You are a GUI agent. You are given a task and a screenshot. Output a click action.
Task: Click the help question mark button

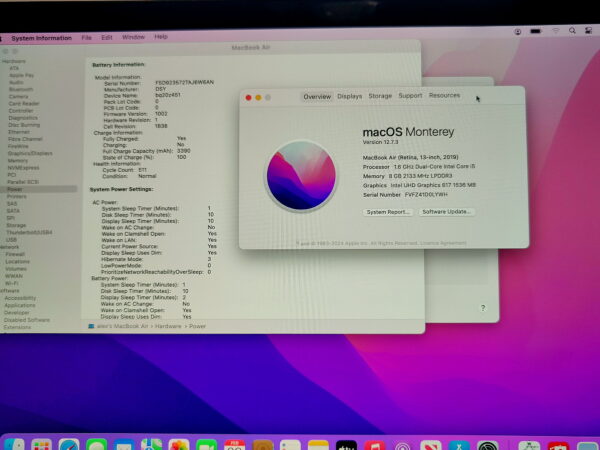[x=483, y=308]
